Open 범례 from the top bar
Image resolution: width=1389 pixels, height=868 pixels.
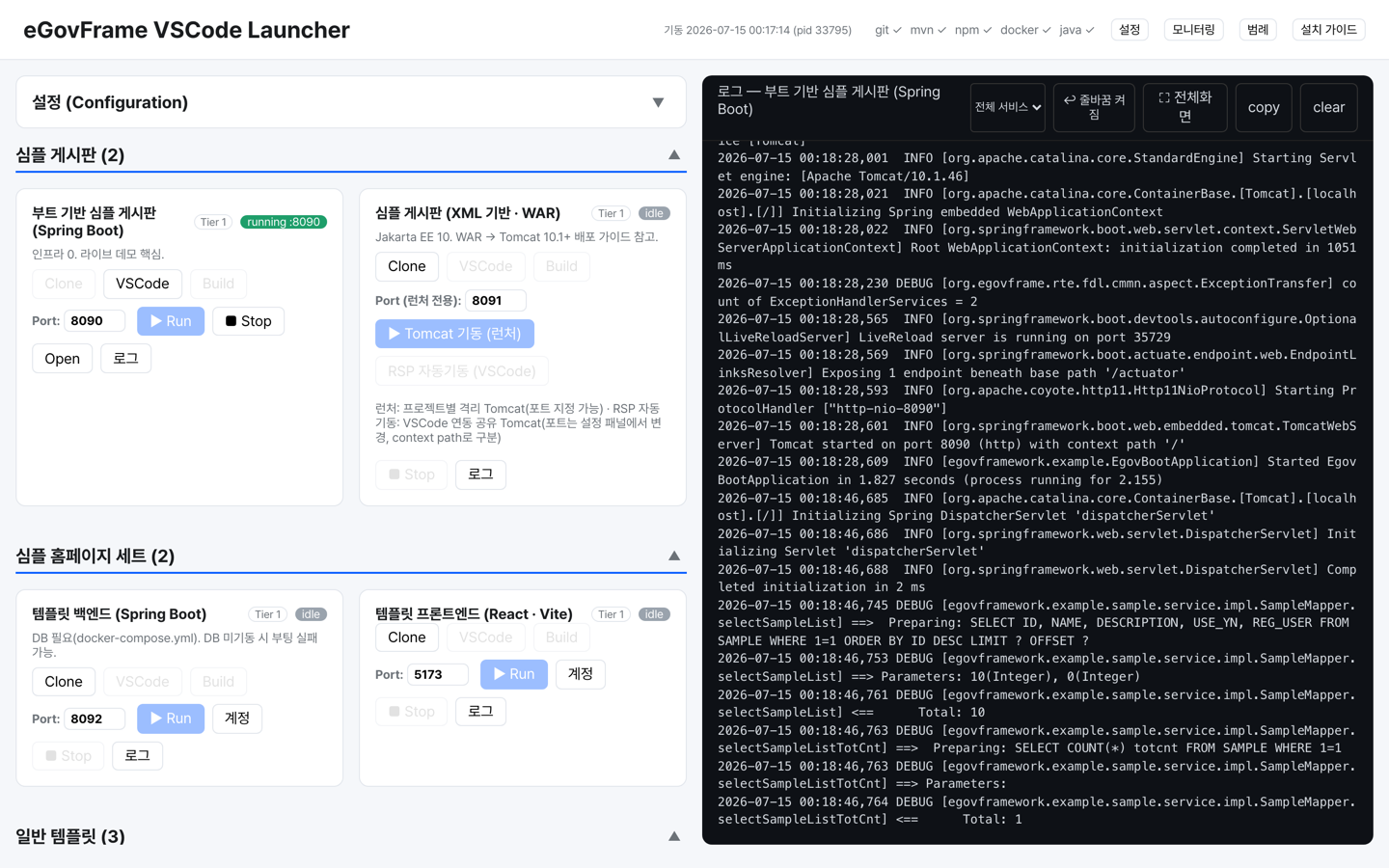1258,30
